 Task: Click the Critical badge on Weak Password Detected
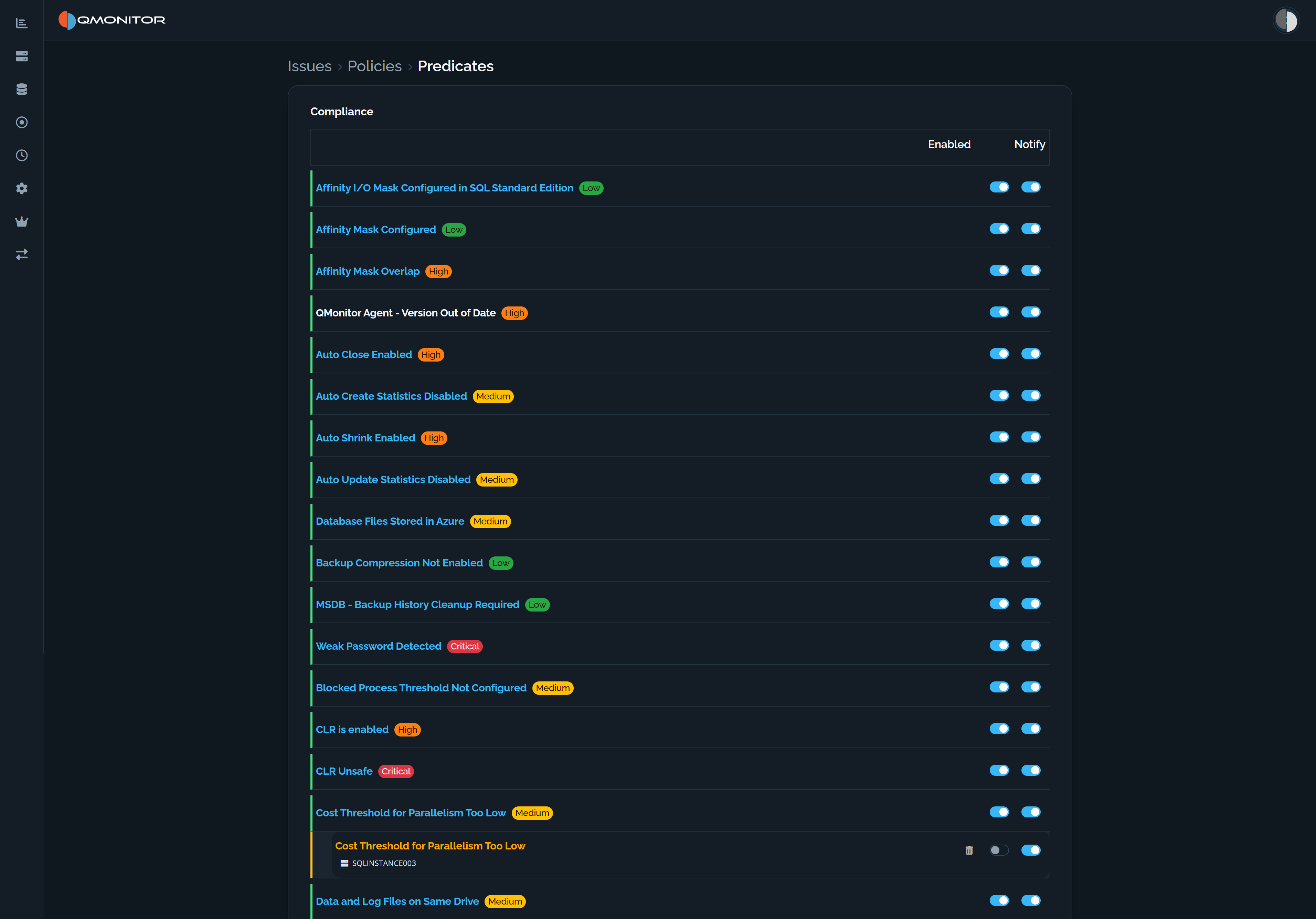click(465, 646)
